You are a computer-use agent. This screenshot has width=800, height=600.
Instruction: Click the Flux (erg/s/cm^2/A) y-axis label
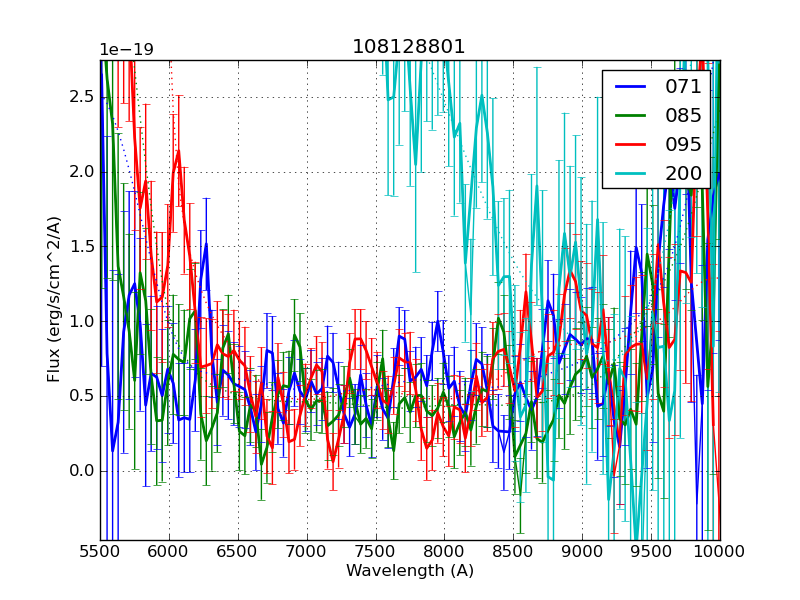click(54, 299)
